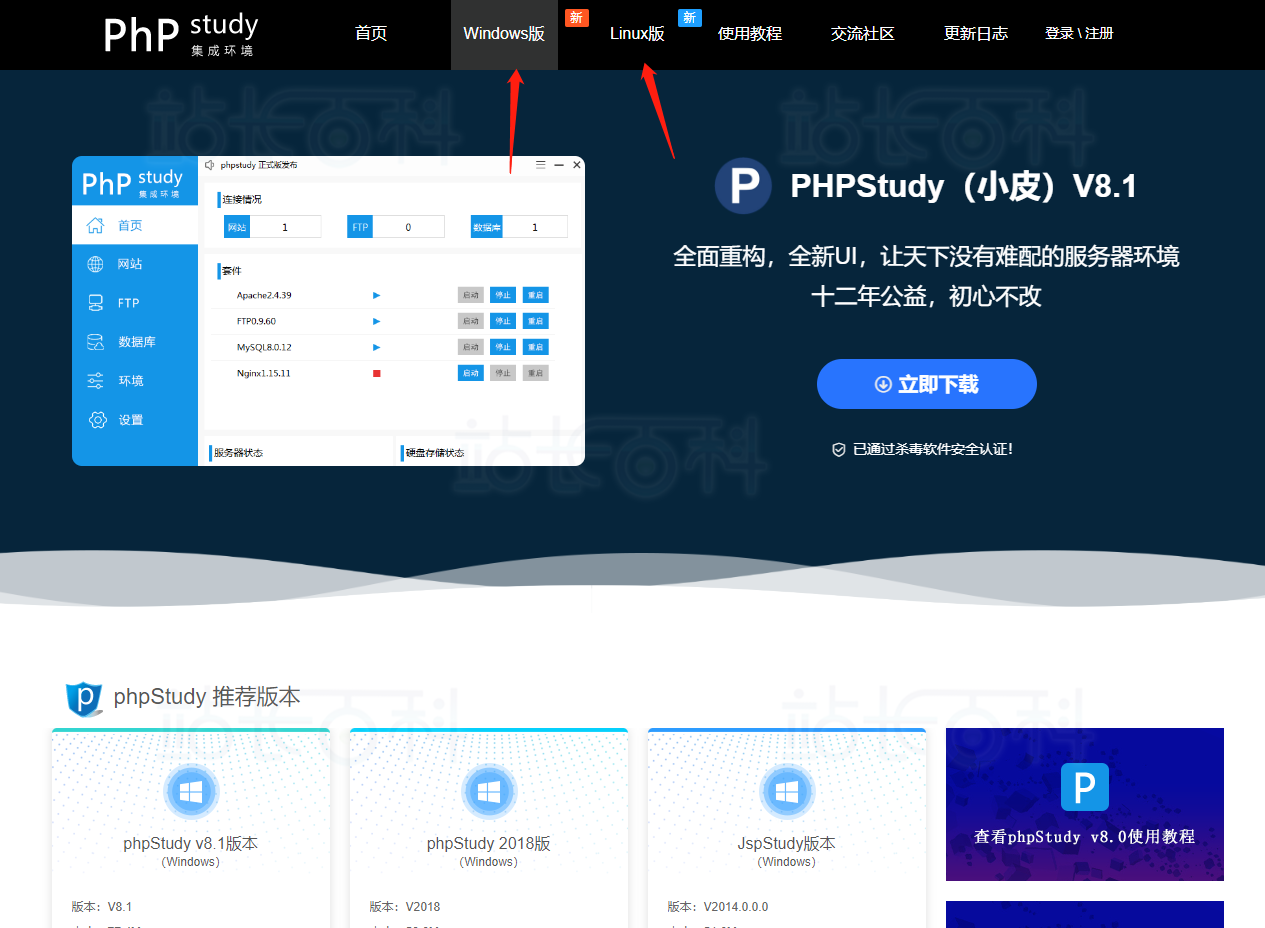The image size is (1265, 928).
Task: Select the 服务器状态 section label
Action: [238, 453]
